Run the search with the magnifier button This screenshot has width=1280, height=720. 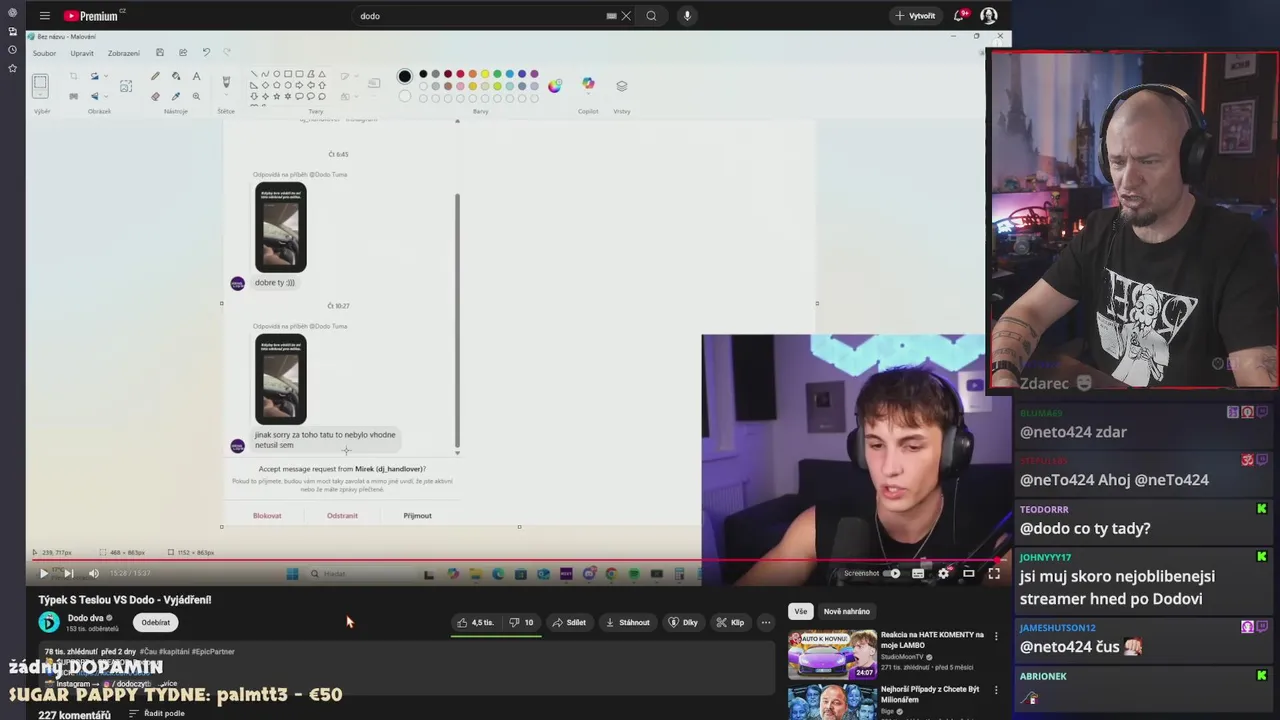(651, 16)
